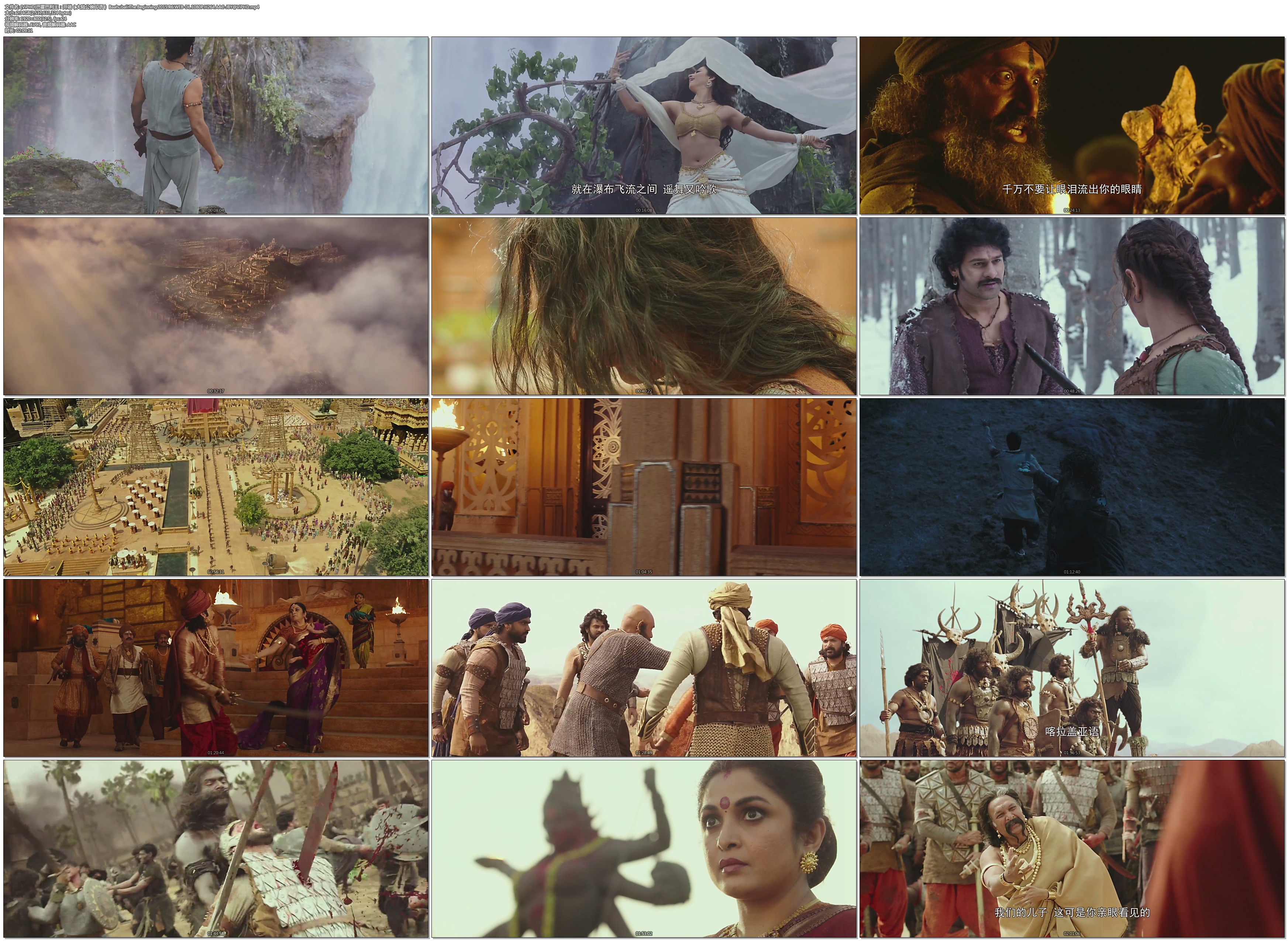
Task: Open the snowy forest couple thumbnail at 00:48:26
Action: point(1072,306)
